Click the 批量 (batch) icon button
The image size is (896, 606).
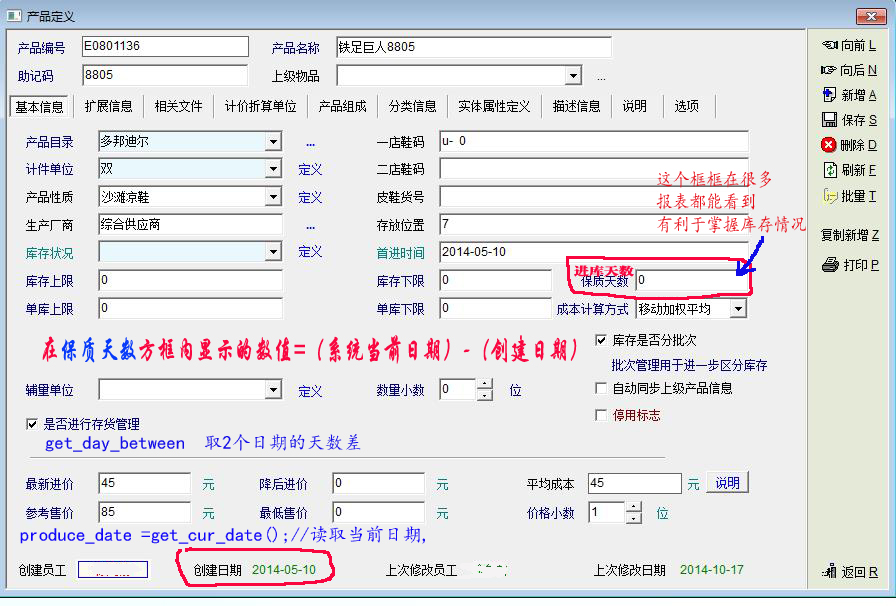coord(829,196)
